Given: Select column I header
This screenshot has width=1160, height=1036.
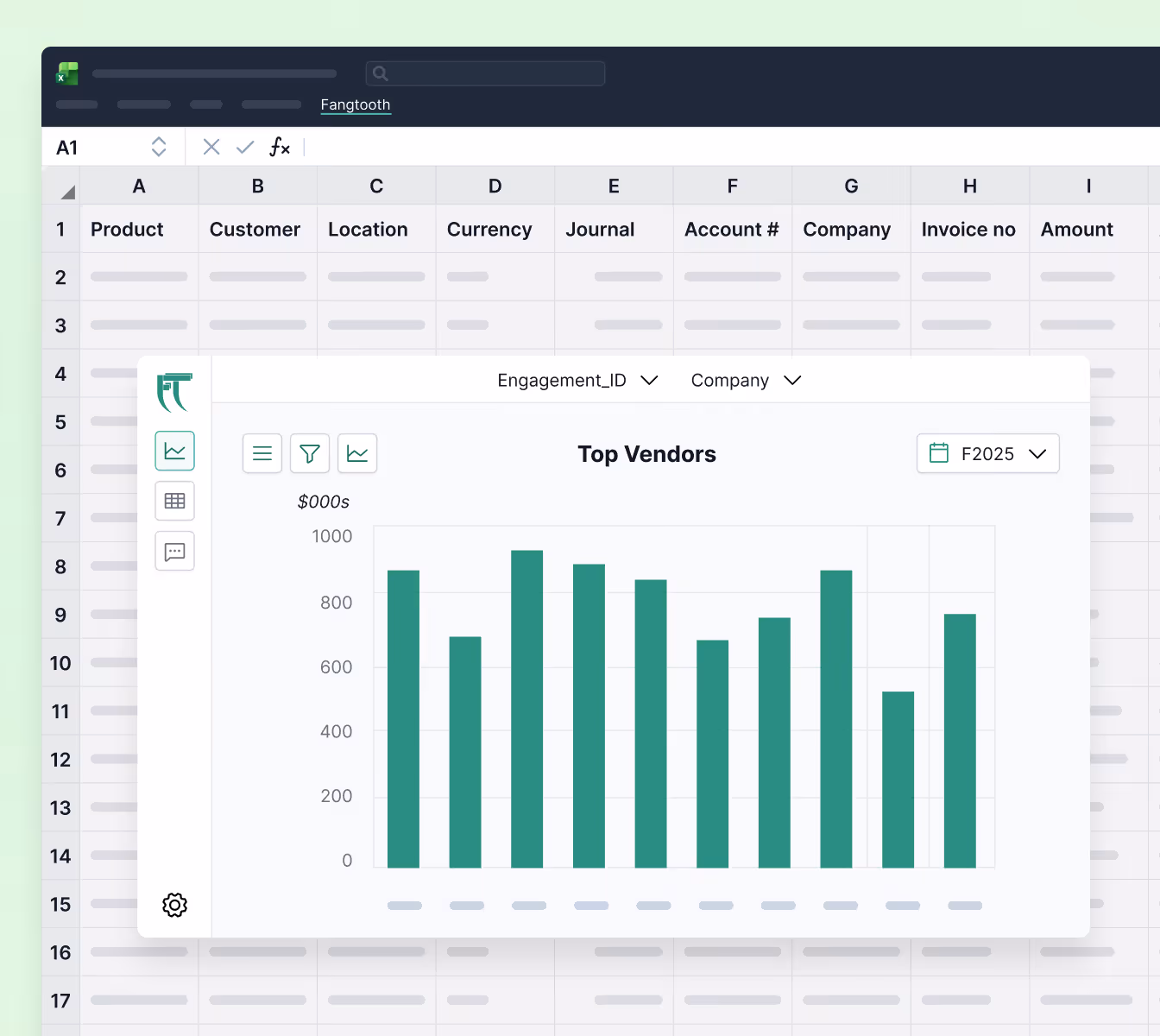Looking at the screenshot, I should pos(1088,186).
